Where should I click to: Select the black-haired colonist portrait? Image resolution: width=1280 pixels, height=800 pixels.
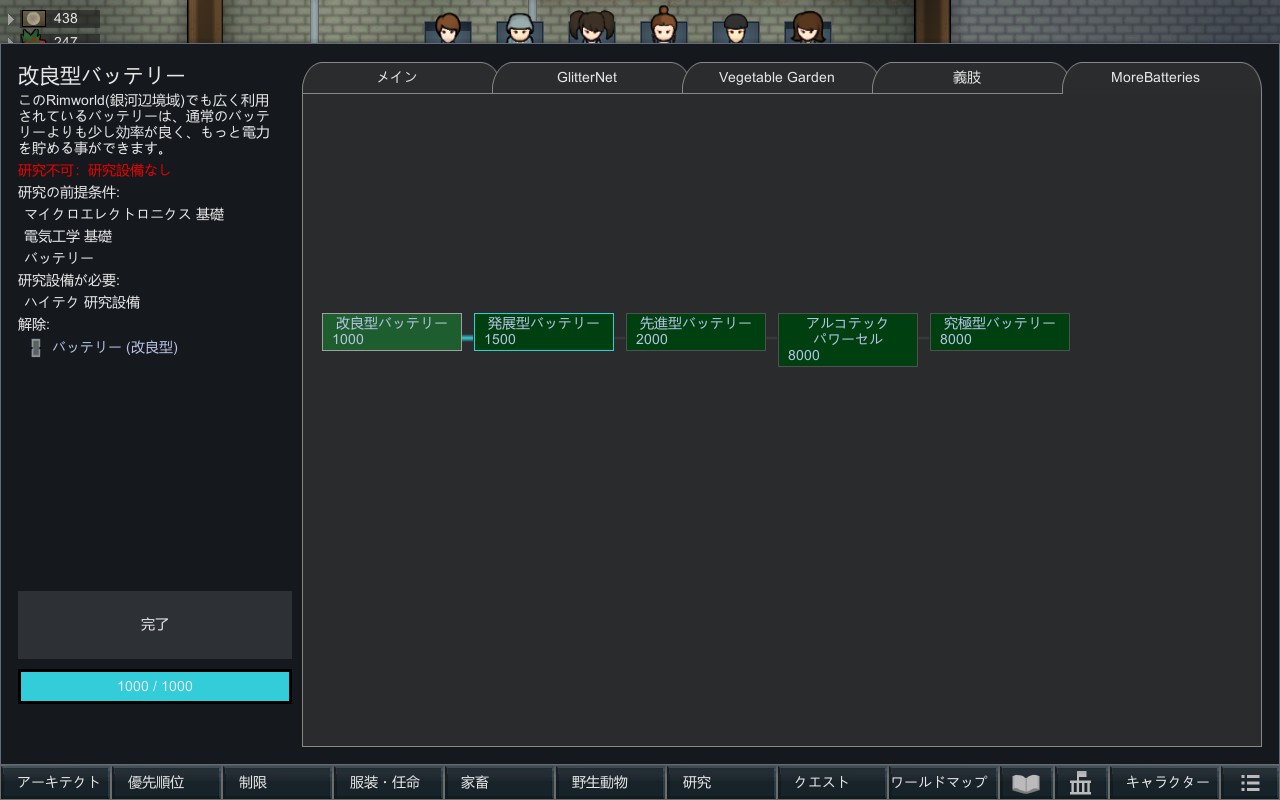[736, 28]
